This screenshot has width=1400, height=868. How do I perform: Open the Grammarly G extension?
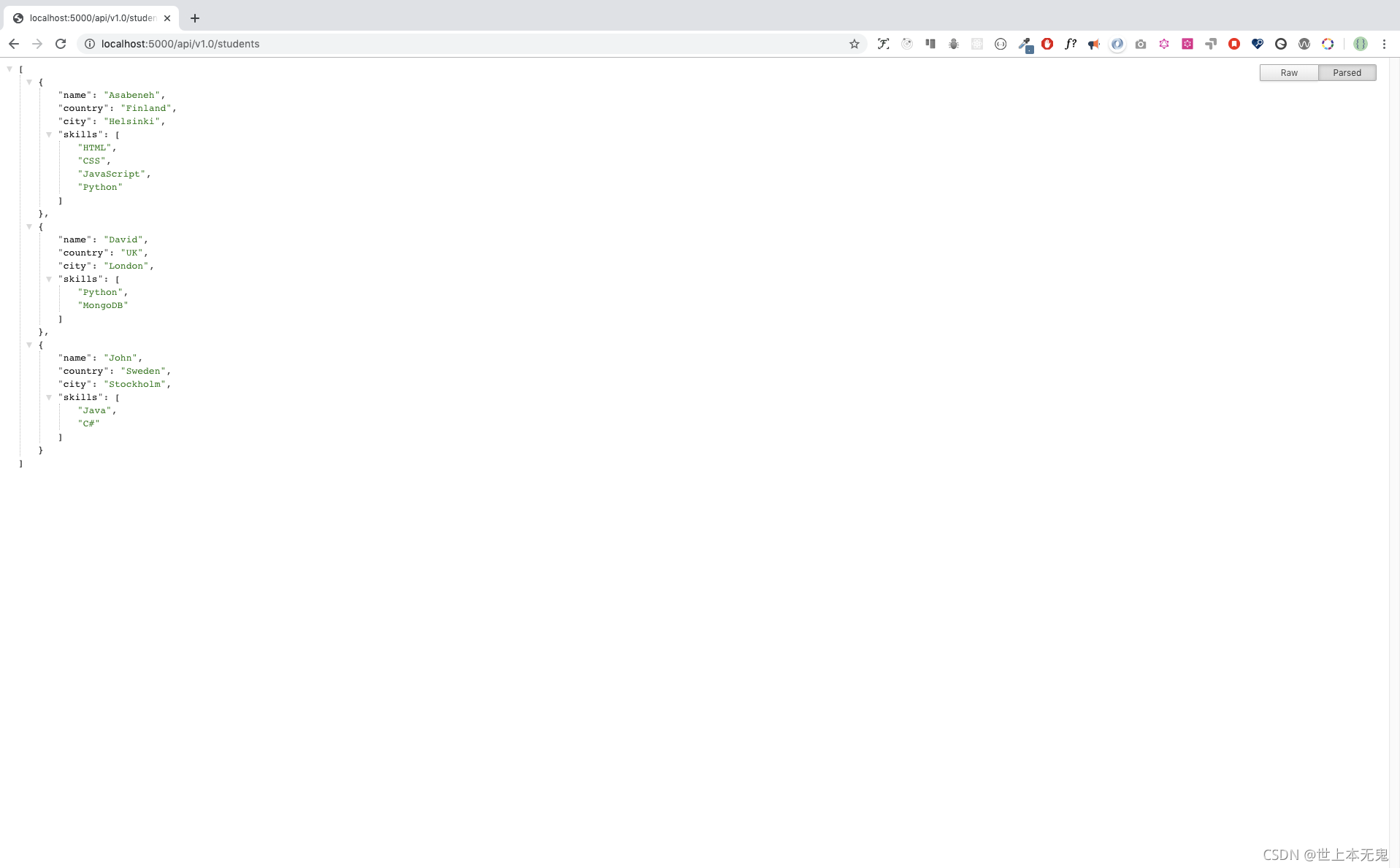(1281, 44)
